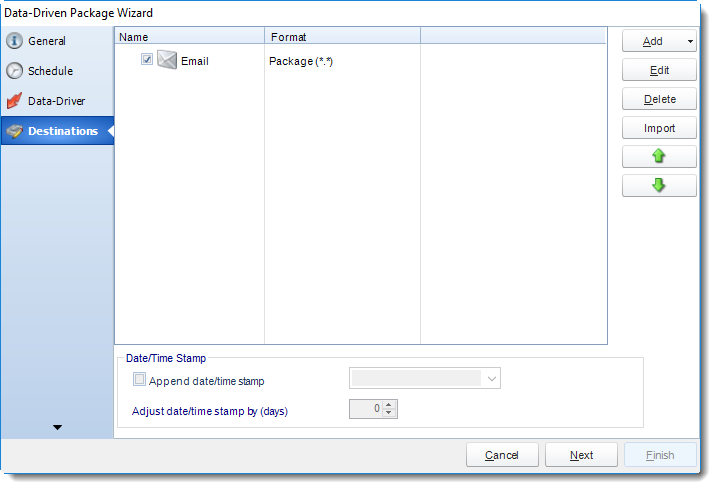Screen dimensions: 716x489
Task: Increase days adjustment with spinner up
Action: pyautogui.click(x=389, y=405)
